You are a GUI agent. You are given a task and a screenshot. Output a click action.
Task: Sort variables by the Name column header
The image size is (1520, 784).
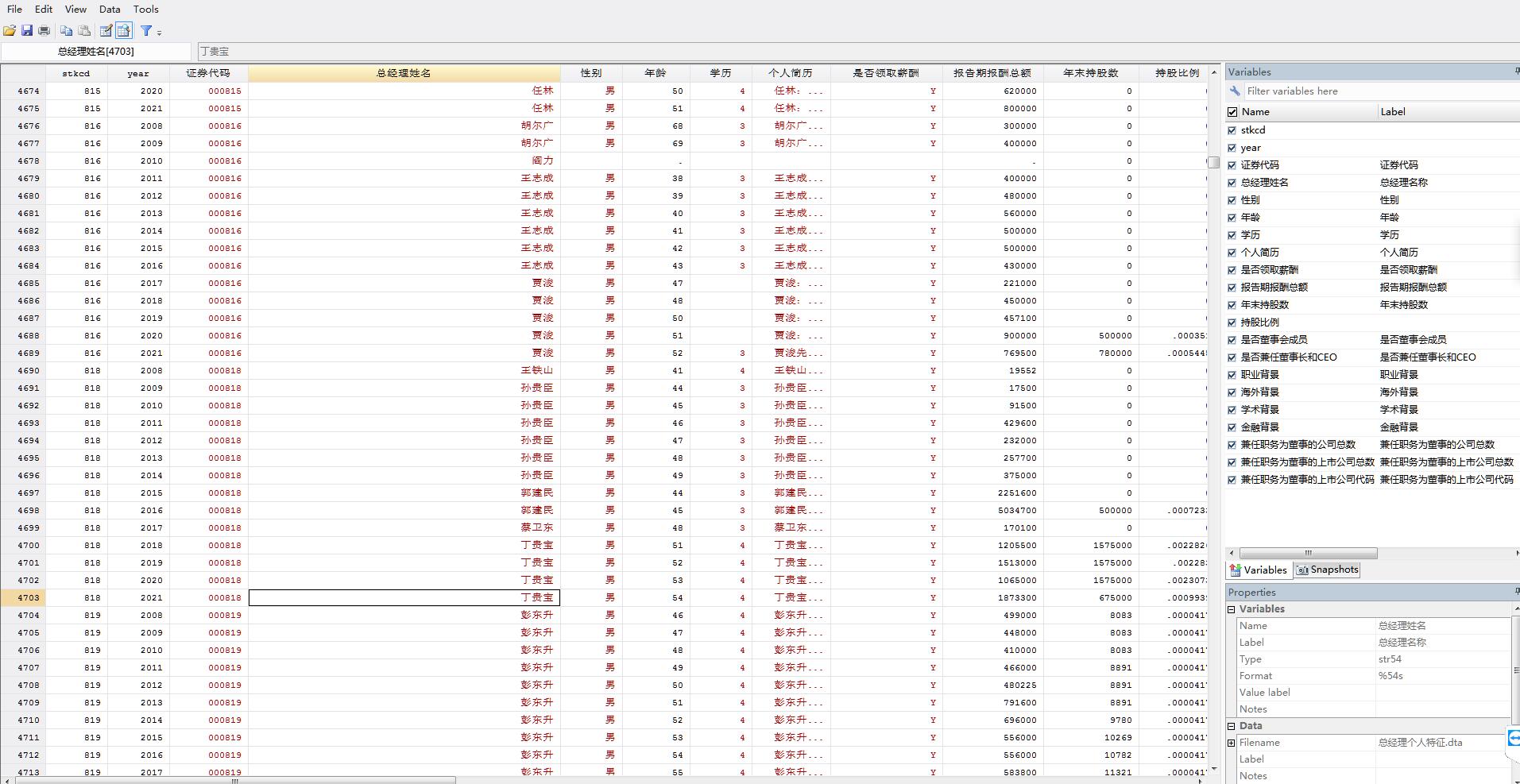pyautogui.click(x=1308, y=112)
